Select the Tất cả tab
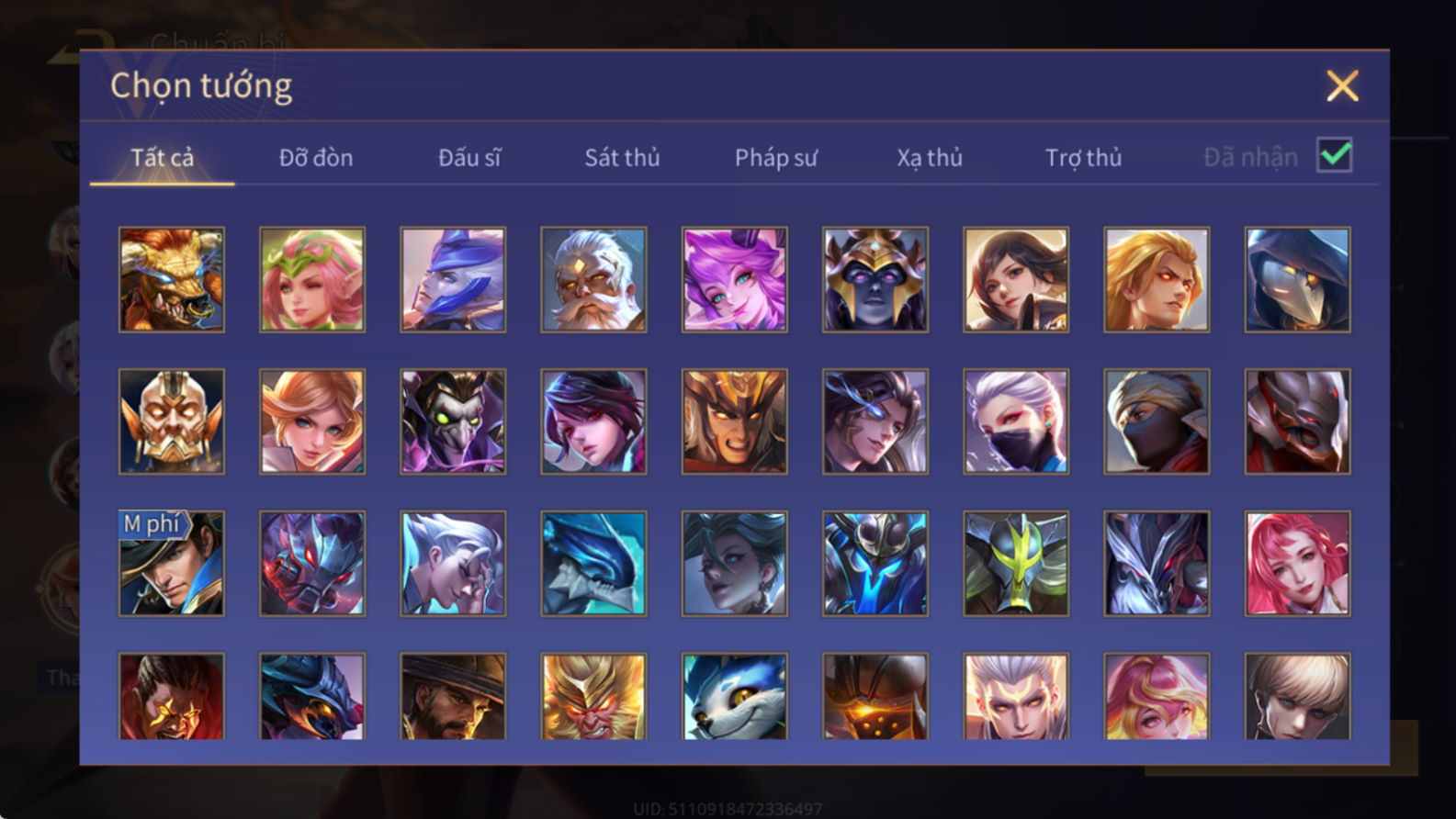The image size is (1456, 819). pos(163,158)
